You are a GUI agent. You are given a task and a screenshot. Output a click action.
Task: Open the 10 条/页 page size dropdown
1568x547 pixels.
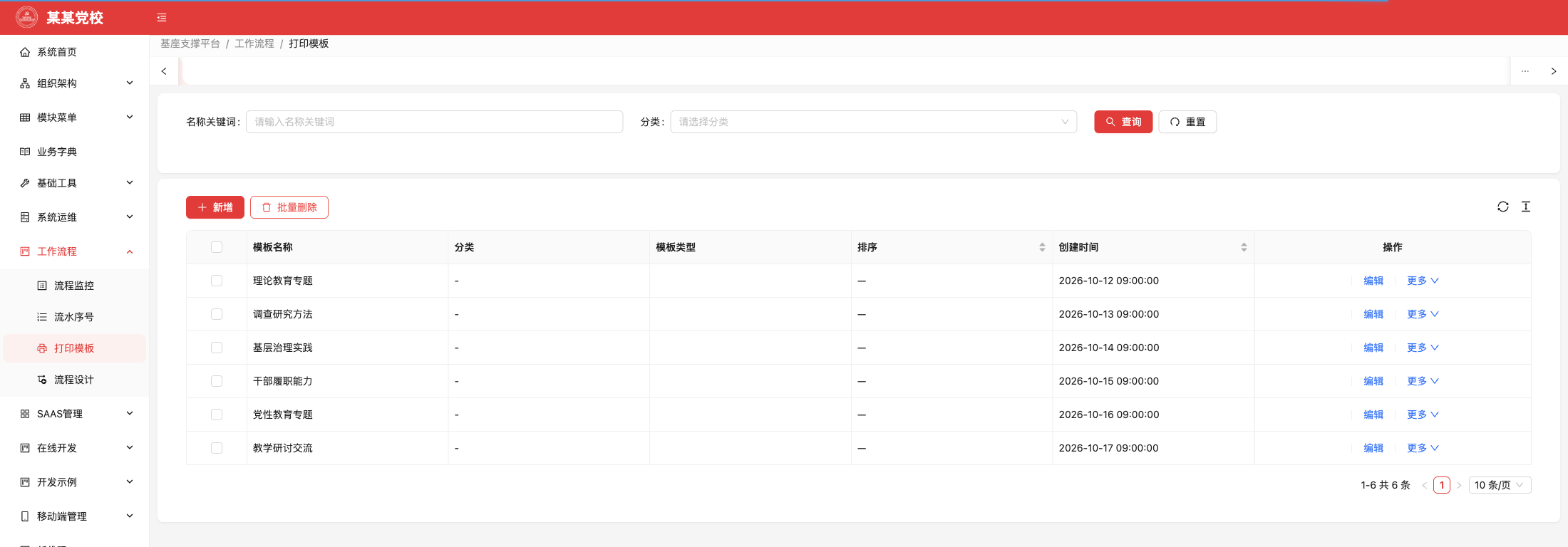[1500, 485]
